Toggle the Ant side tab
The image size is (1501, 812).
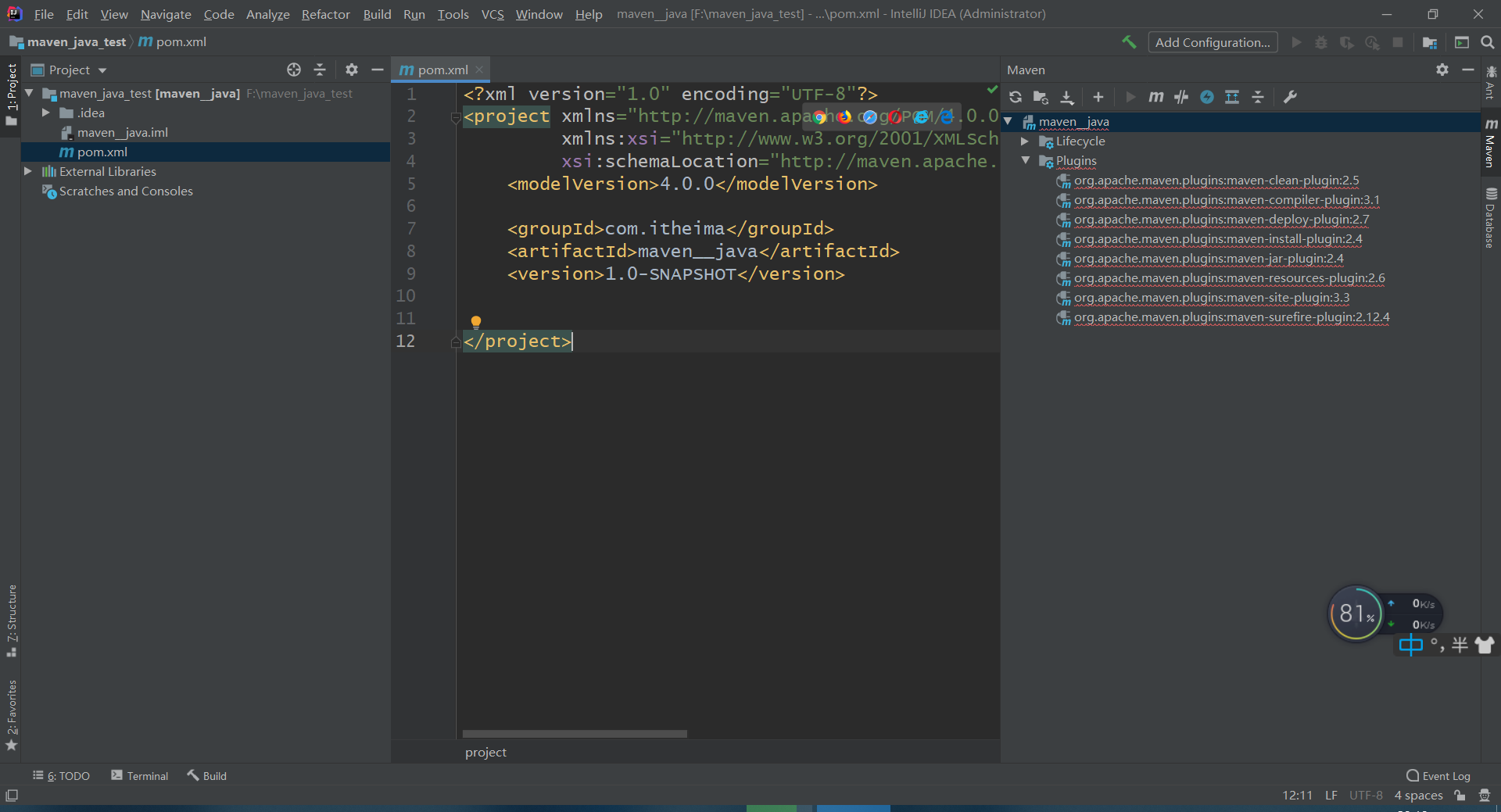coord(1491,82)
